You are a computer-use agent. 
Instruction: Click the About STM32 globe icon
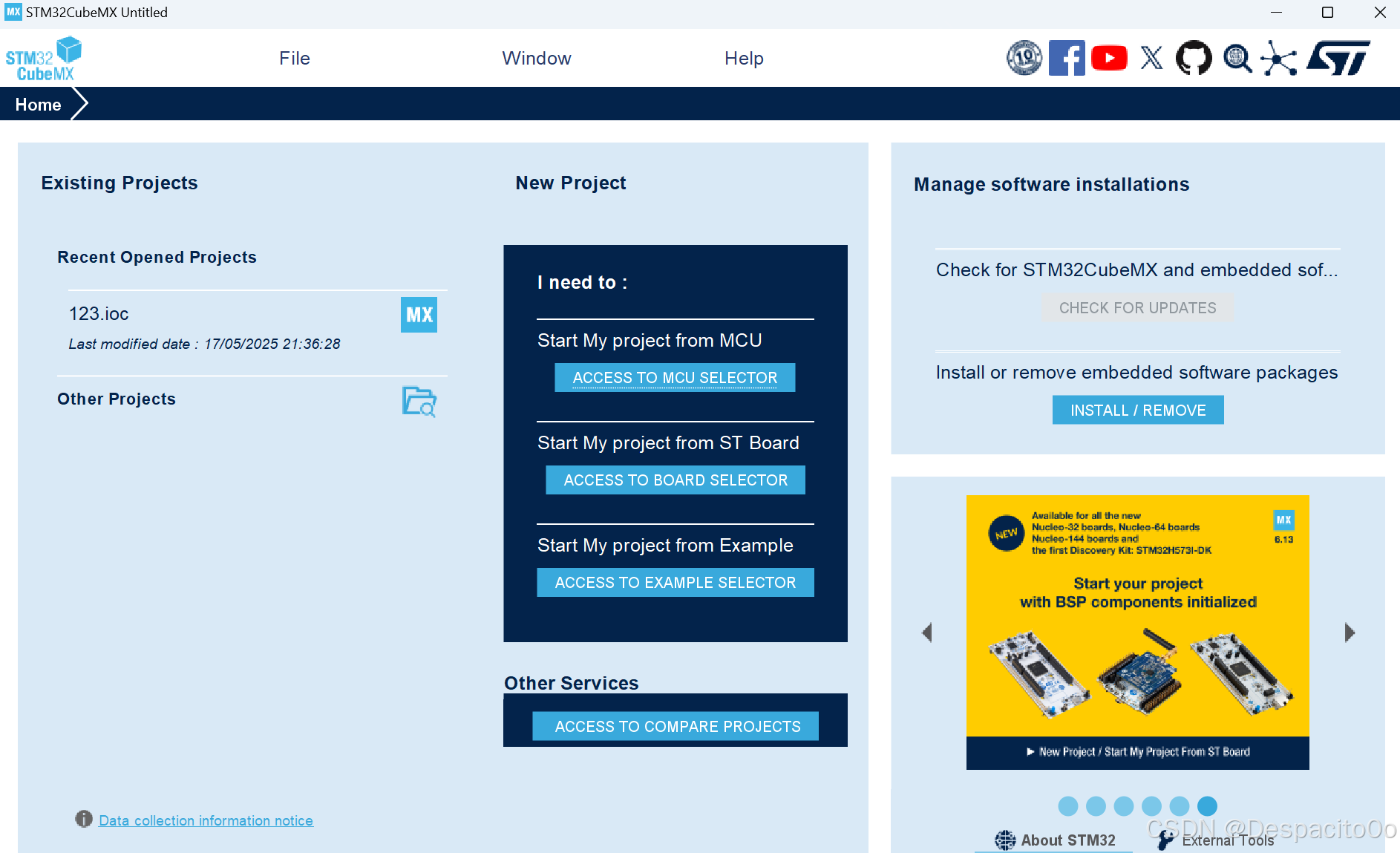[x=1005, y=840]
